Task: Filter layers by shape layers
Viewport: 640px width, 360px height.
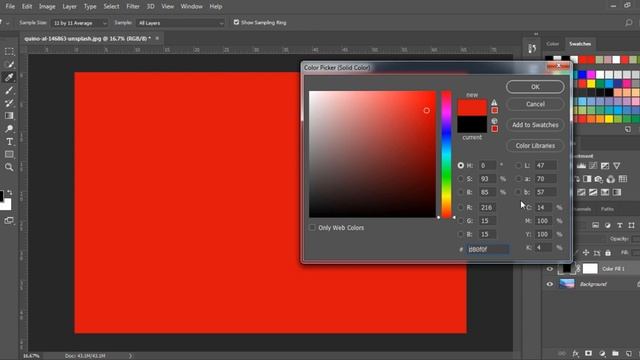Action: pyautogui.click(x=631, y=225)
